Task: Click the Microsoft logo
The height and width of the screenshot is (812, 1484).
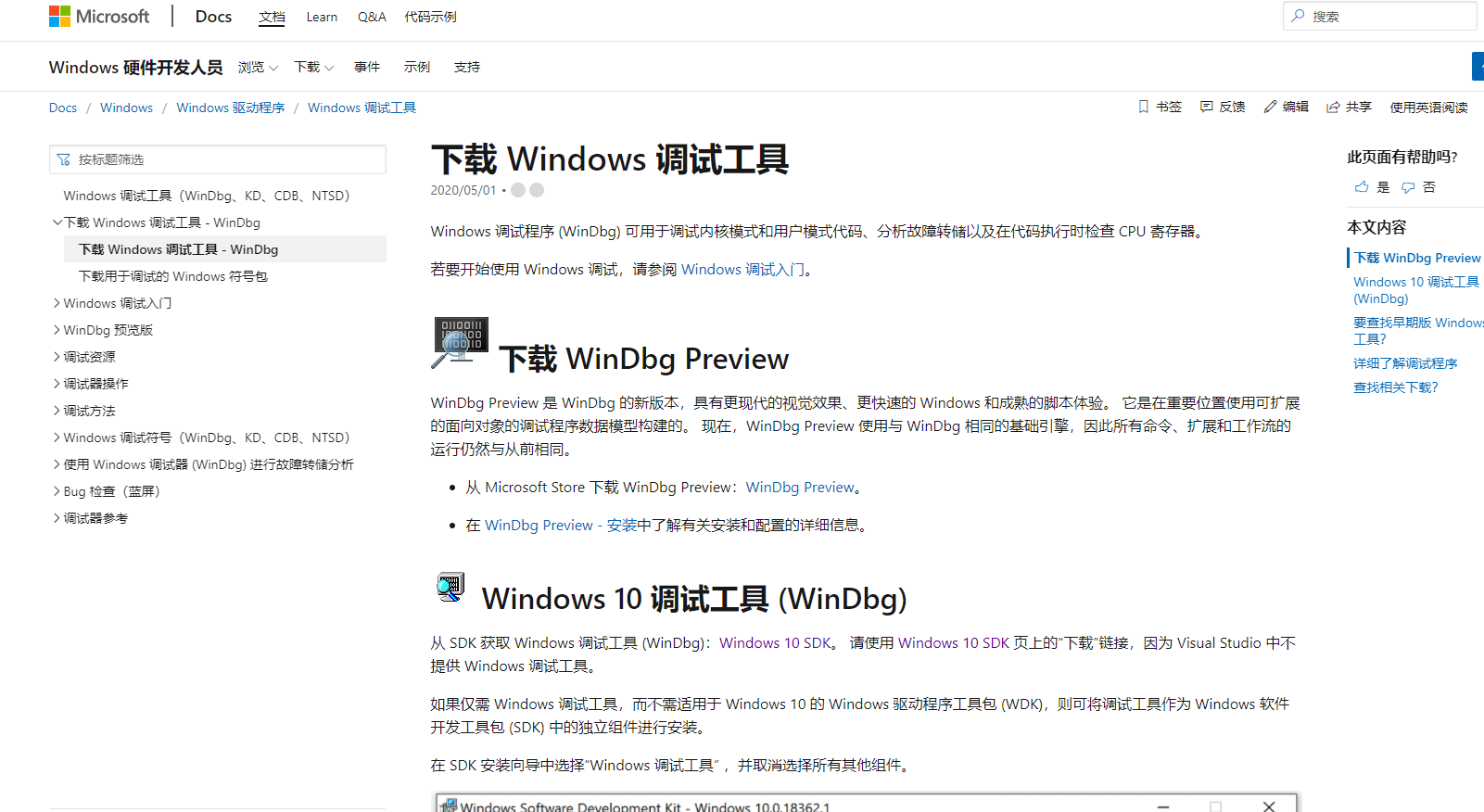Action: [98, 17]
